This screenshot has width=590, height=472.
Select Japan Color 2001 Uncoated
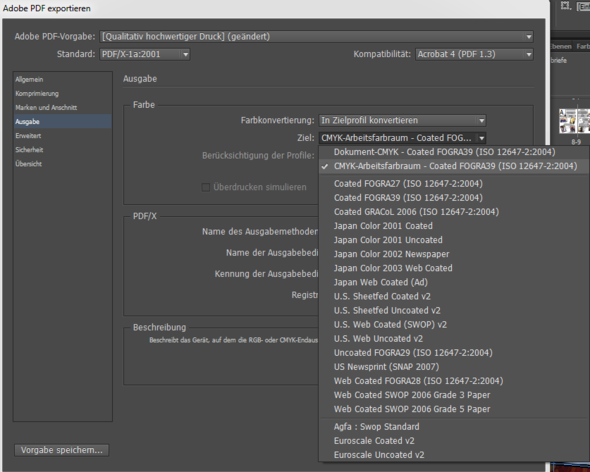click(454, 240)
